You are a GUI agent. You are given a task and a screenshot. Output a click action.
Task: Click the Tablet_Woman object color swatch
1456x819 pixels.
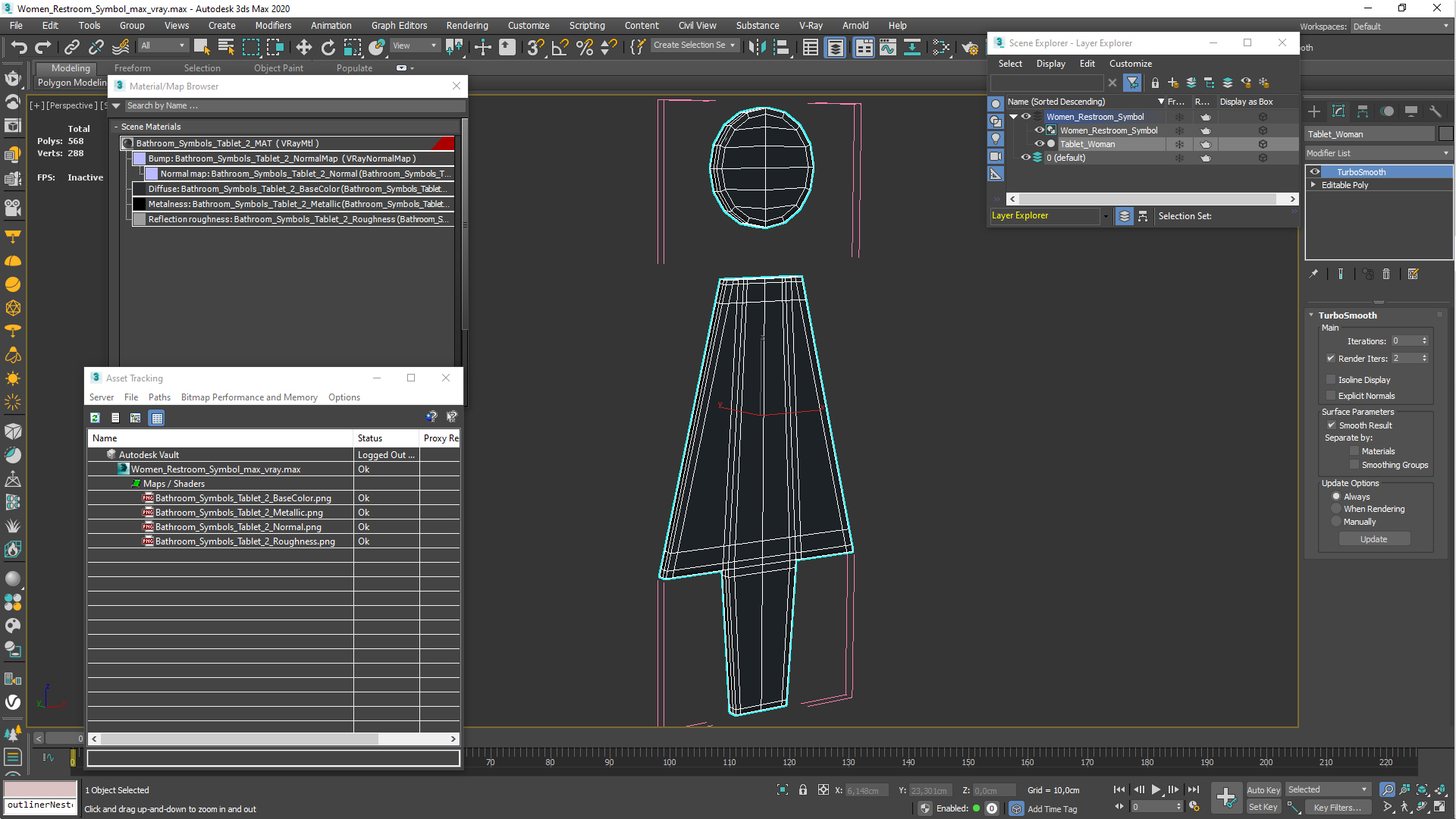click(1445, 134)
